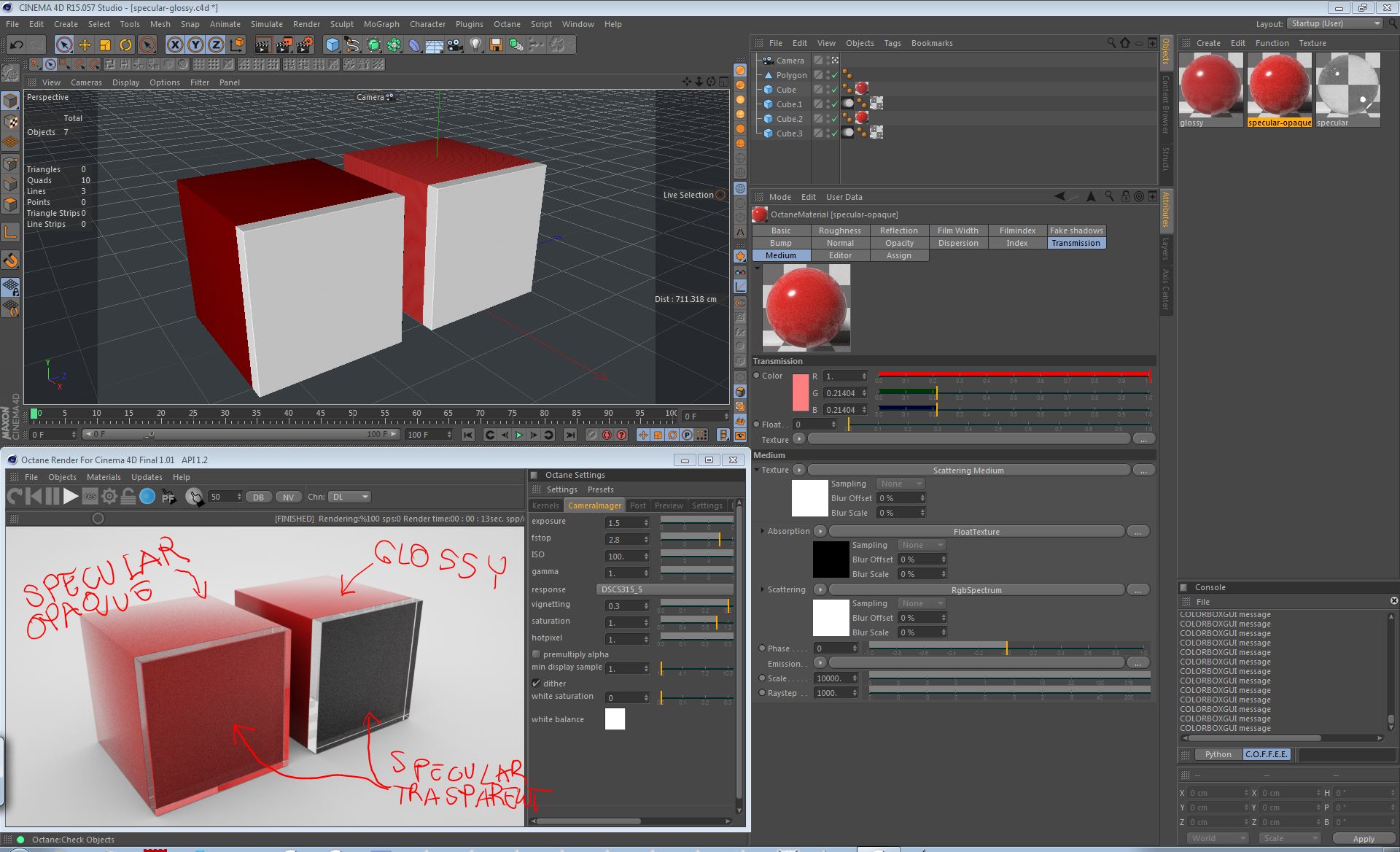
Task: Toggle Y axis lock button
Action: pyautogui.click(x=195, y=45)
